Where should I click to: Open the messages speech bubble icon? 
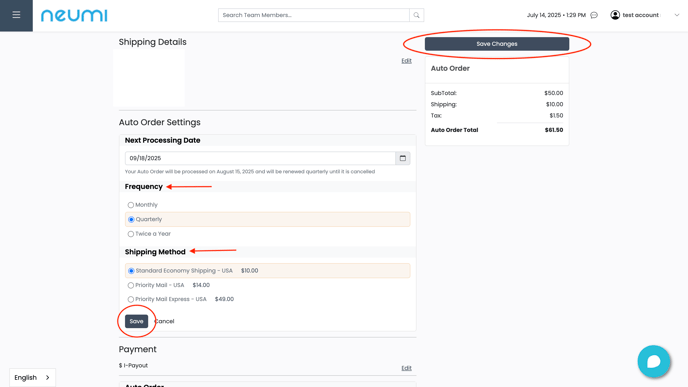[x=594, y=15]
